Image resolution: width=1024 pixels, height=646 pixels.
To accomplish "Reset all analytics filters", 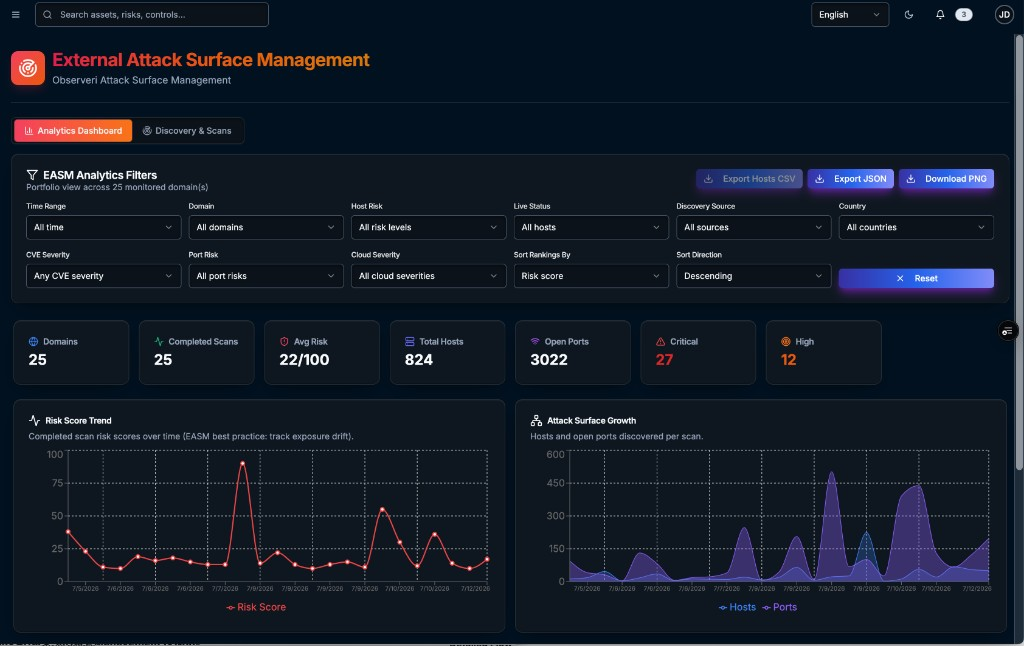I will click(x=916, y=278).
